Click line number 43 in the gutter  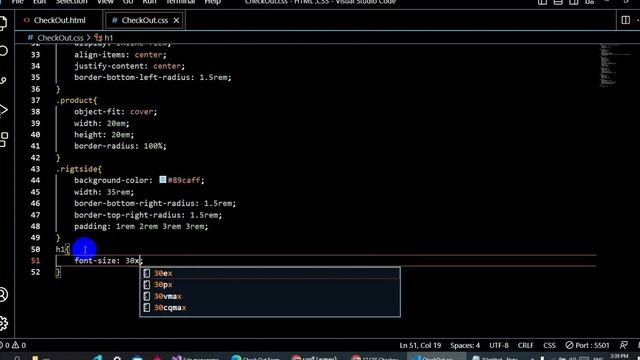(x=36, y=169)
